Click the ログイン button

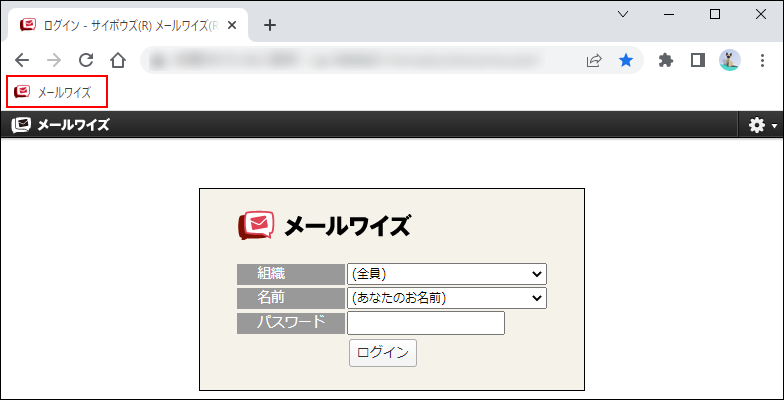pyautogui.click(x=382, y=353)
